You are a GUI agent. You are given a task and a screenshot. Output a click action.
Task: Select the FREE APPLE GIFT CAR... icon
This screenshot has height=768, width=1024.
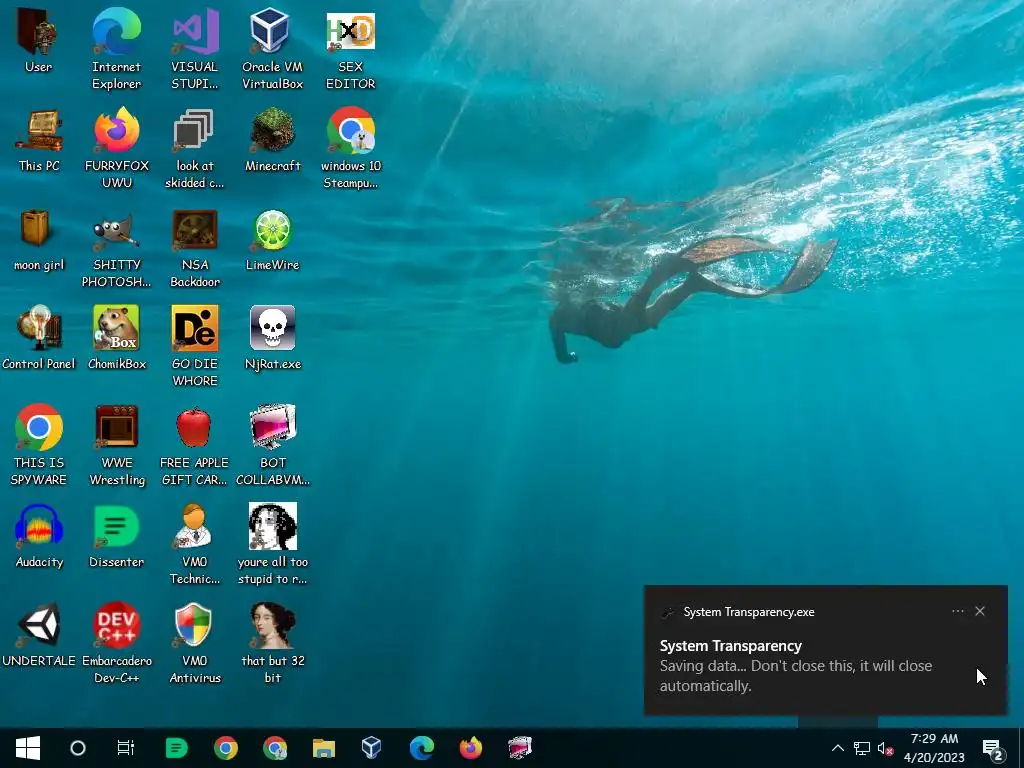195,445
